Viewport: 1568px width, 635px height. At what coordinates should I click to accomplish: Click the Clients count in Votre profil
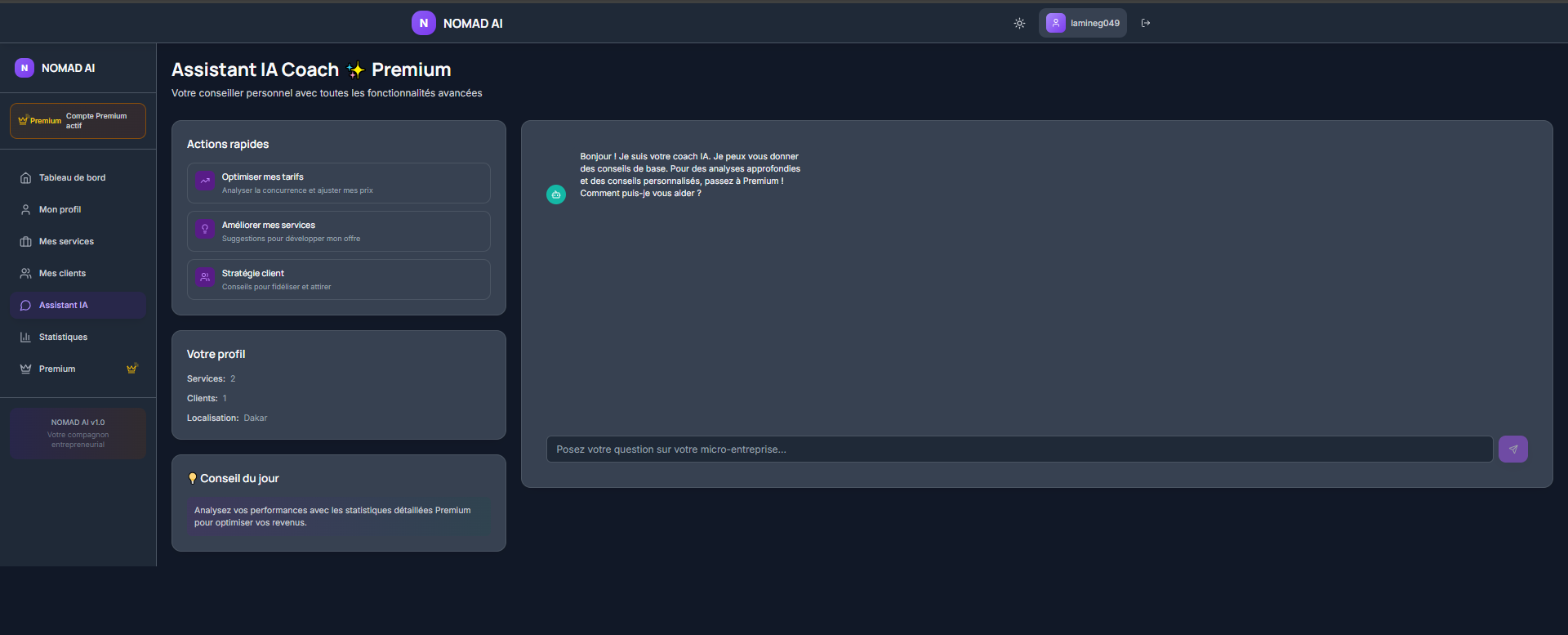pyautogui.click(x=225, y=398)
